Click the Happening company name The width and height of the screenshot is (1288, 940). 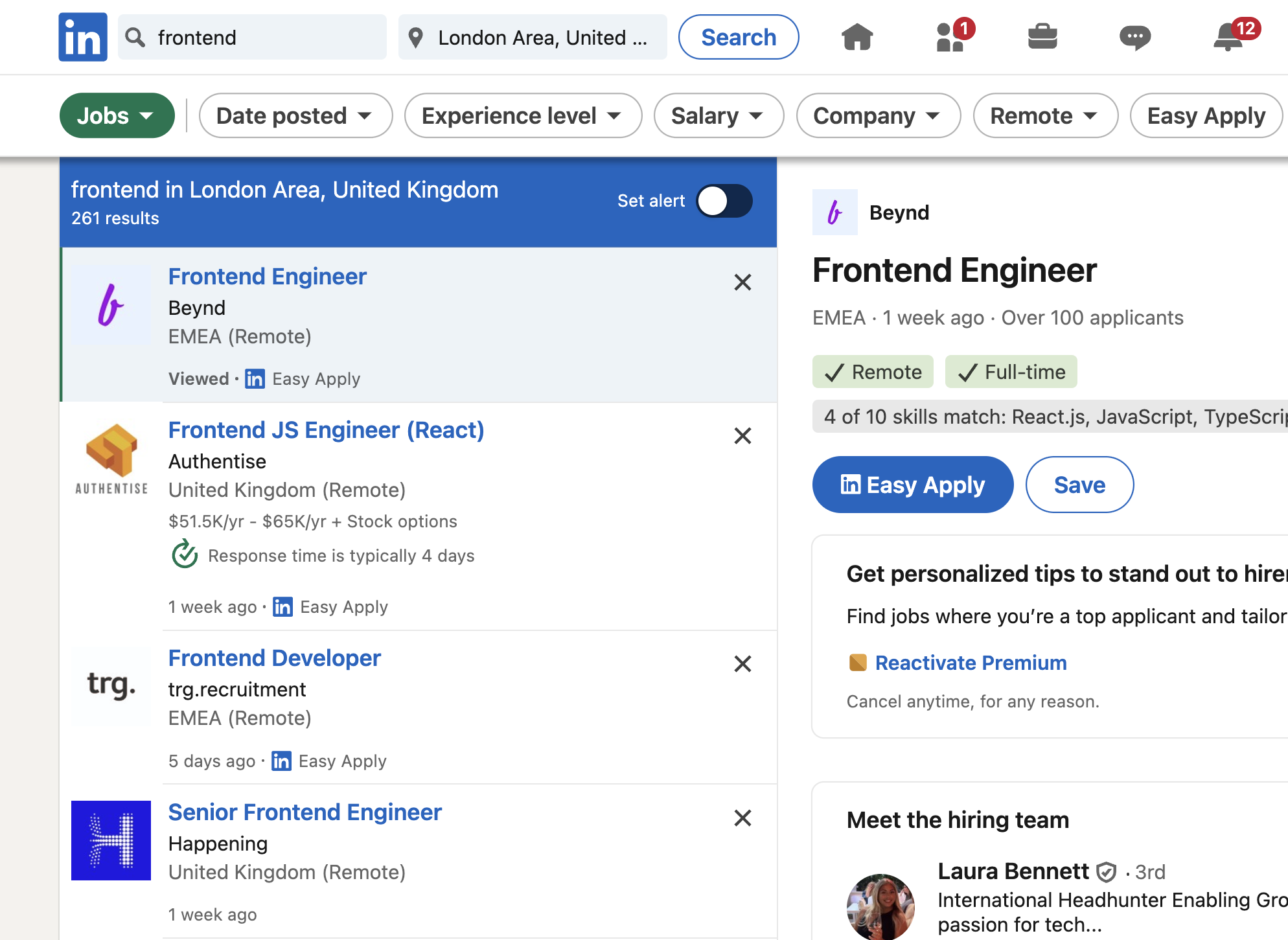[x=218, y=843]
